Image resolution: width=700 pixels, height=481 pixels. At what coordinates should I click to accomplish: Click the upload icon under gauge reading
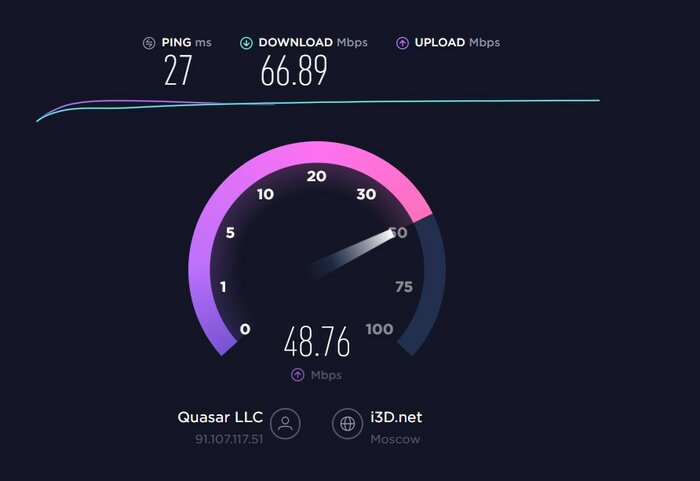(x=297, y=375)
